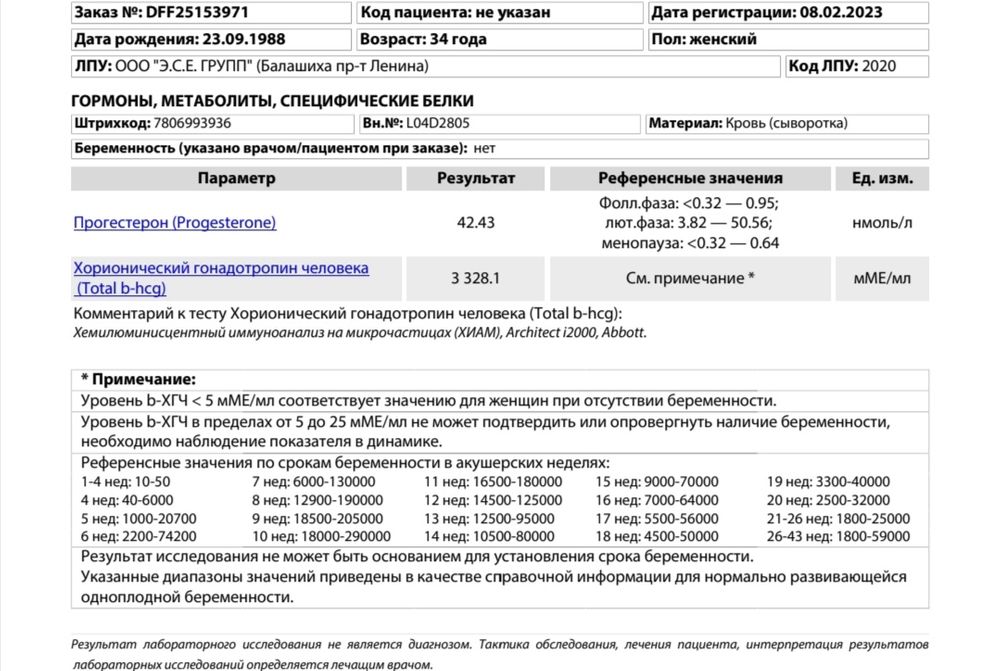Click the 8 нед: 12900-190000 range
The image size is (1000, 671).
pos(318,500)
